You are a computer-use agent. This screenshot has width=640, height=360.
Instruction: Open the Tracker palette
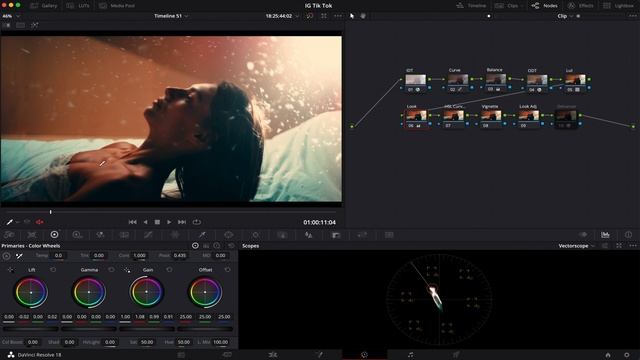click(x=256, y=235)
